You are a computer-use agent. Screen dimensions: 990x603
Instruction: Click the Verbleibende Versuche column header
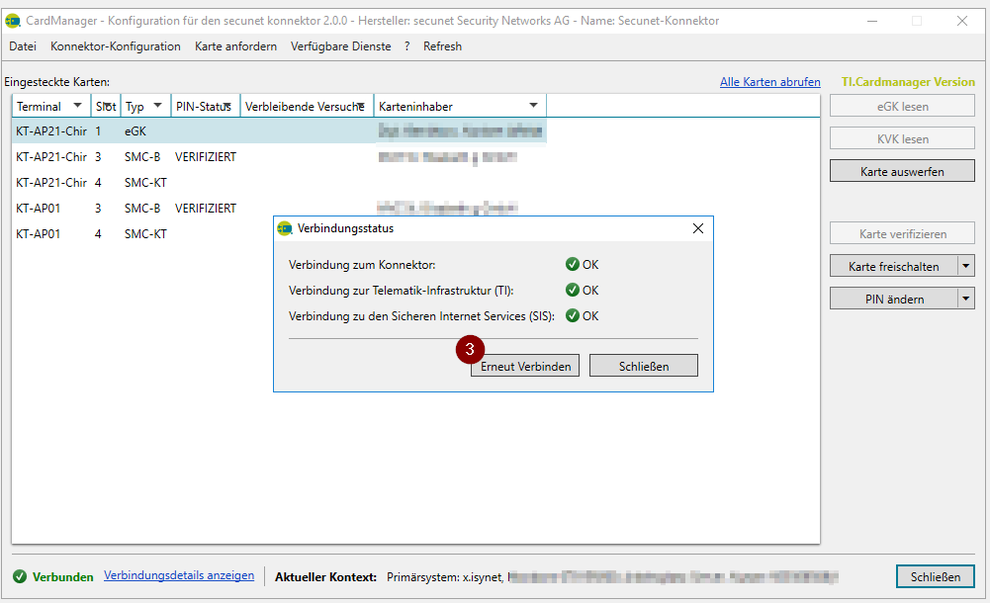point(307,106)
